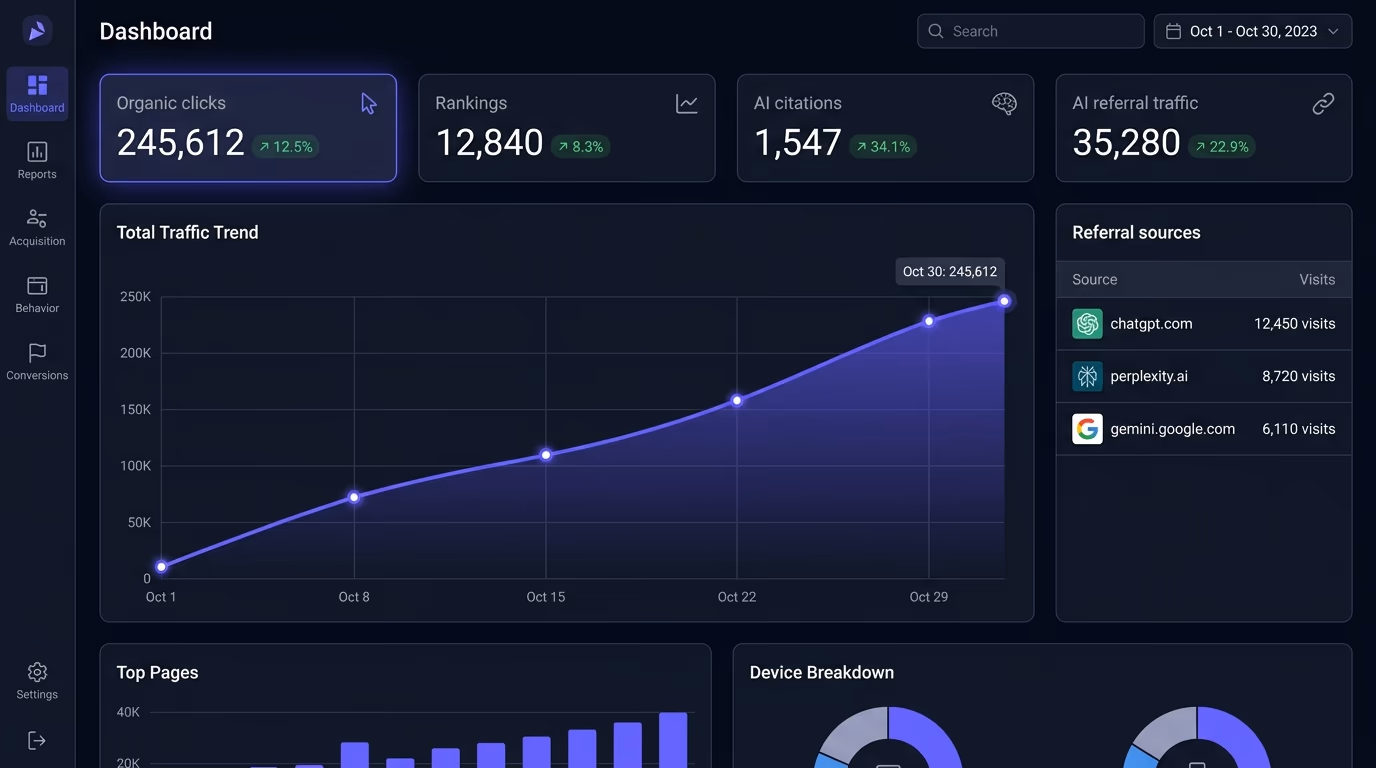Viewport: 1376px width, 768px height.
Task: Click the cursor icon on Organic clicks card
Action: pos(369,104)
